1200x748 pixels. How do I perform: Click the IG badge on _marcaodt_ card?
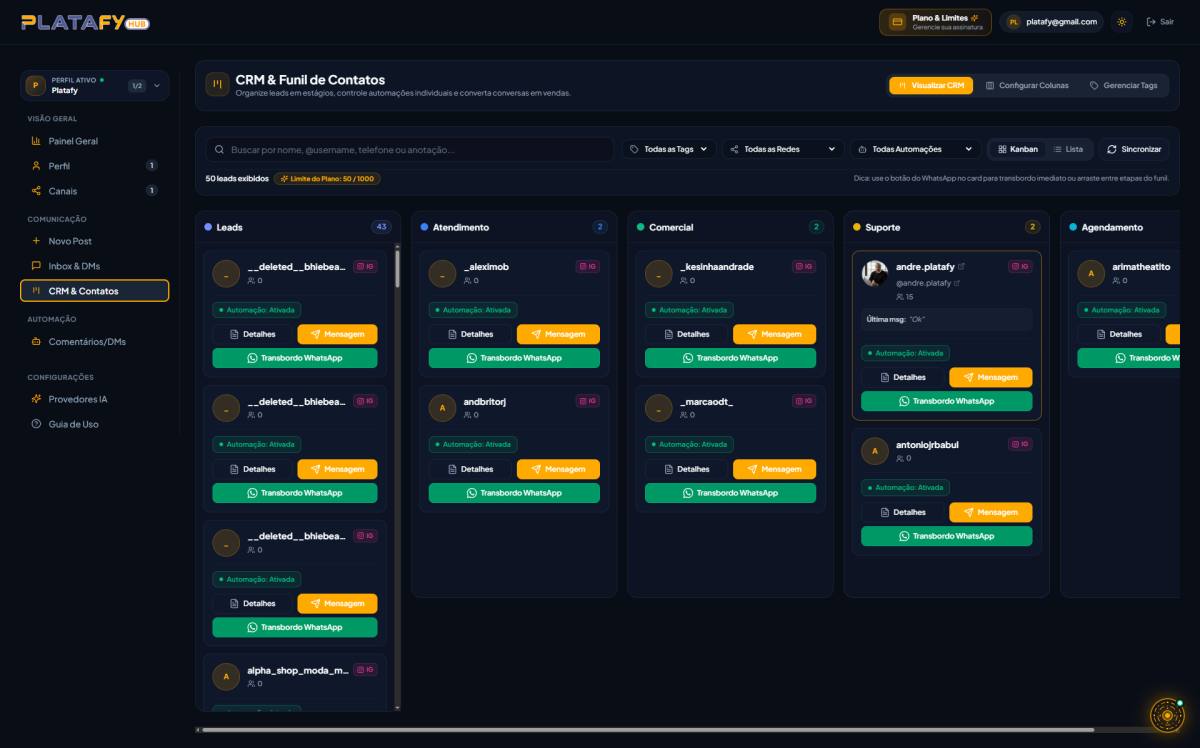(x=804, y=401)
